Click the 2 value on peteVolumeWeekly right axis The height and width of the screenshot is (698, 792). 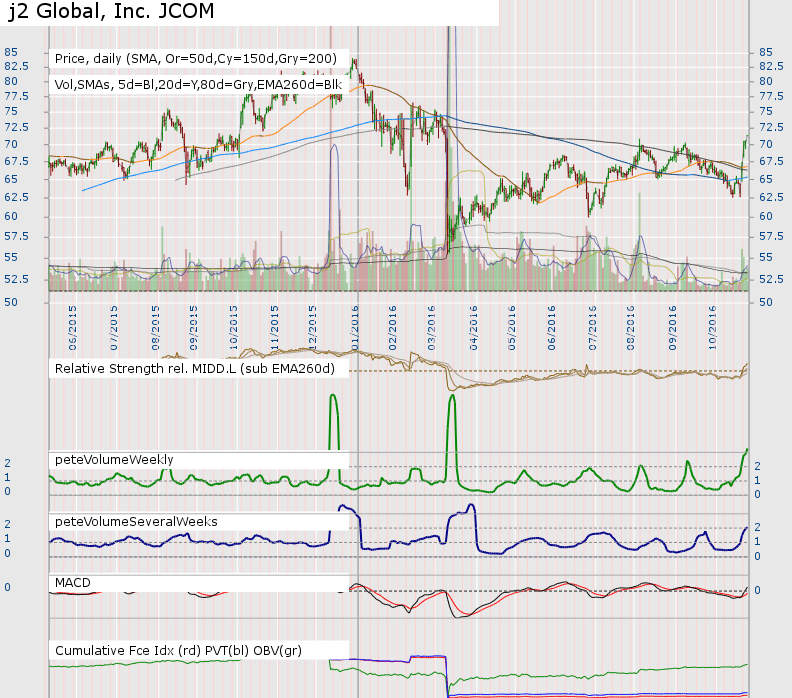click(x=757, y=466)
